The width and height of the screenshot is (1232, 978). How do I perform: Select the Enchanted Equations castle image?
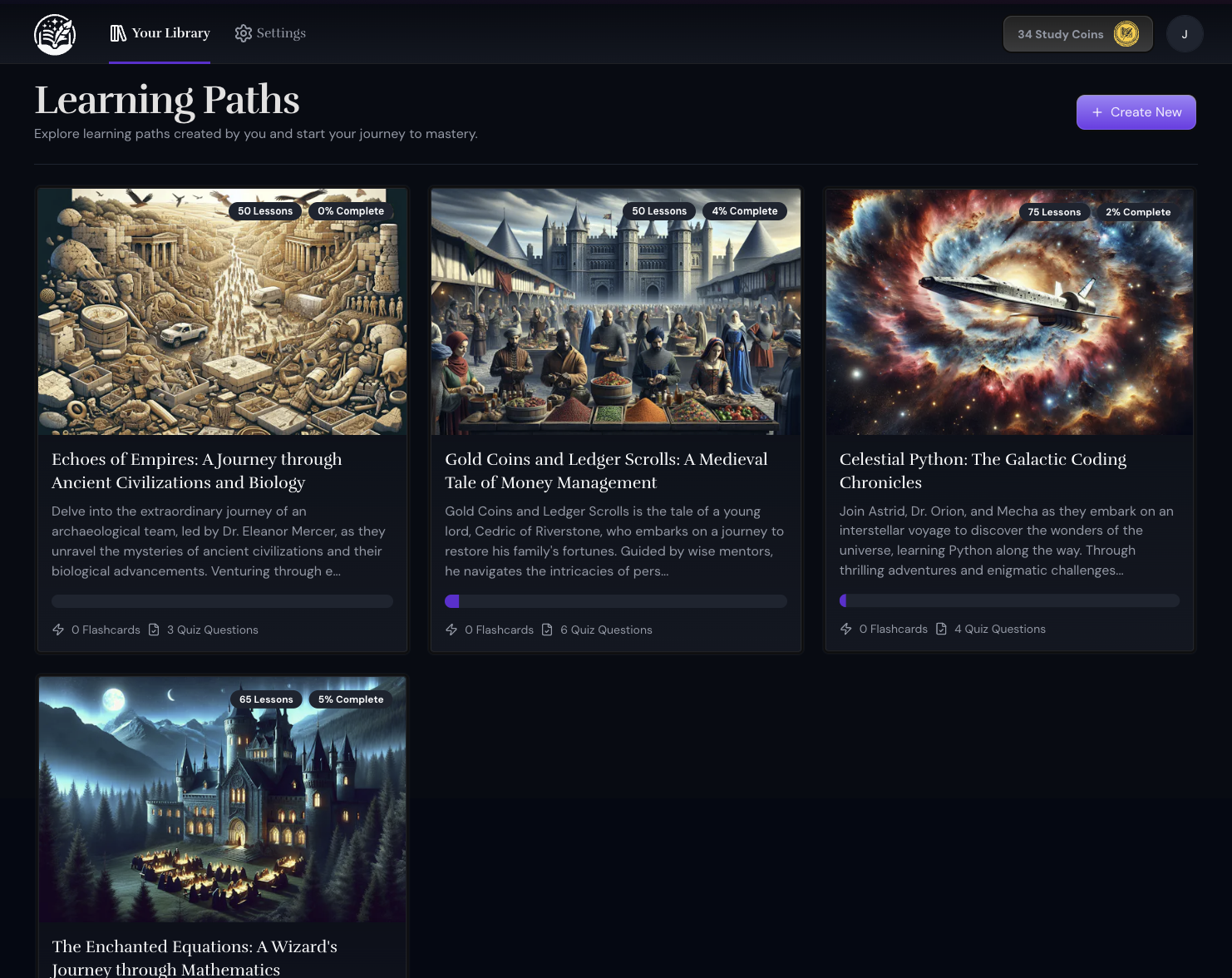click(222, 799)
